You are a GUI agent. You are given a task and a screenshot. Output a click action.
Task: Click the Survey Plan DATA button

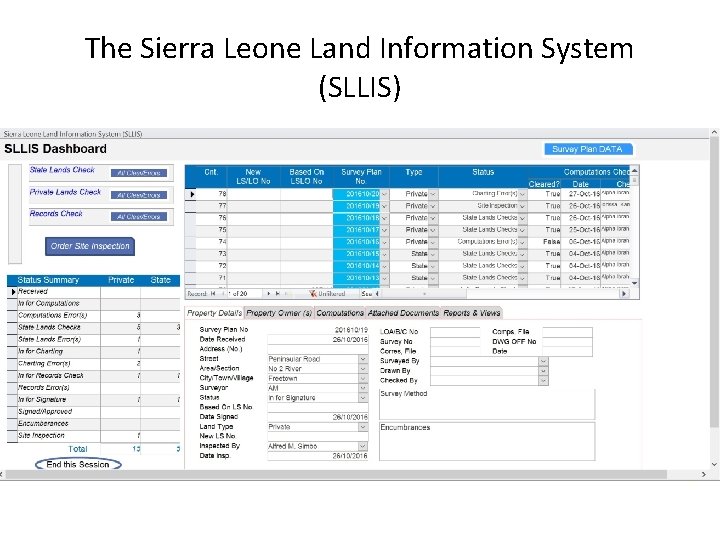pos(588,149)
